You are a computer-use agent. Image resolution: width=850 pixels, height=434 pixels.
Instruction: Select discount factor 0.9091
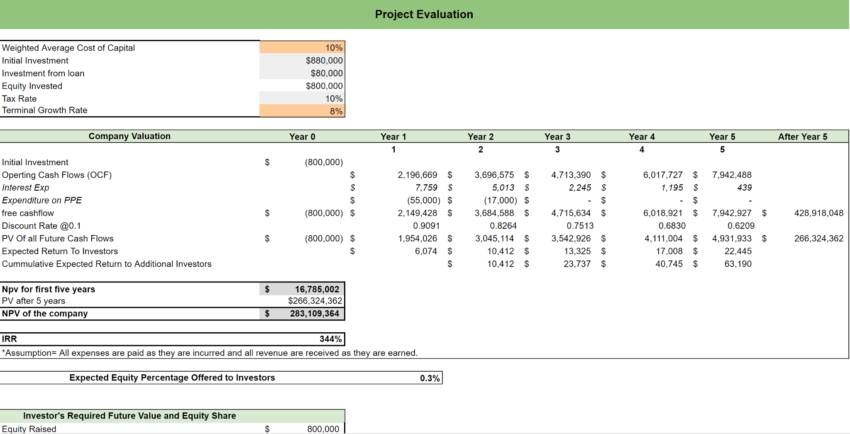427,225
